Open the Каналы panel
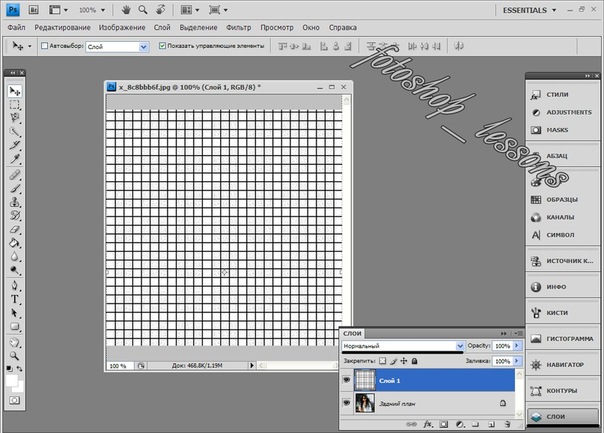Screen dimensions: 604x433 tap(558, 217)
